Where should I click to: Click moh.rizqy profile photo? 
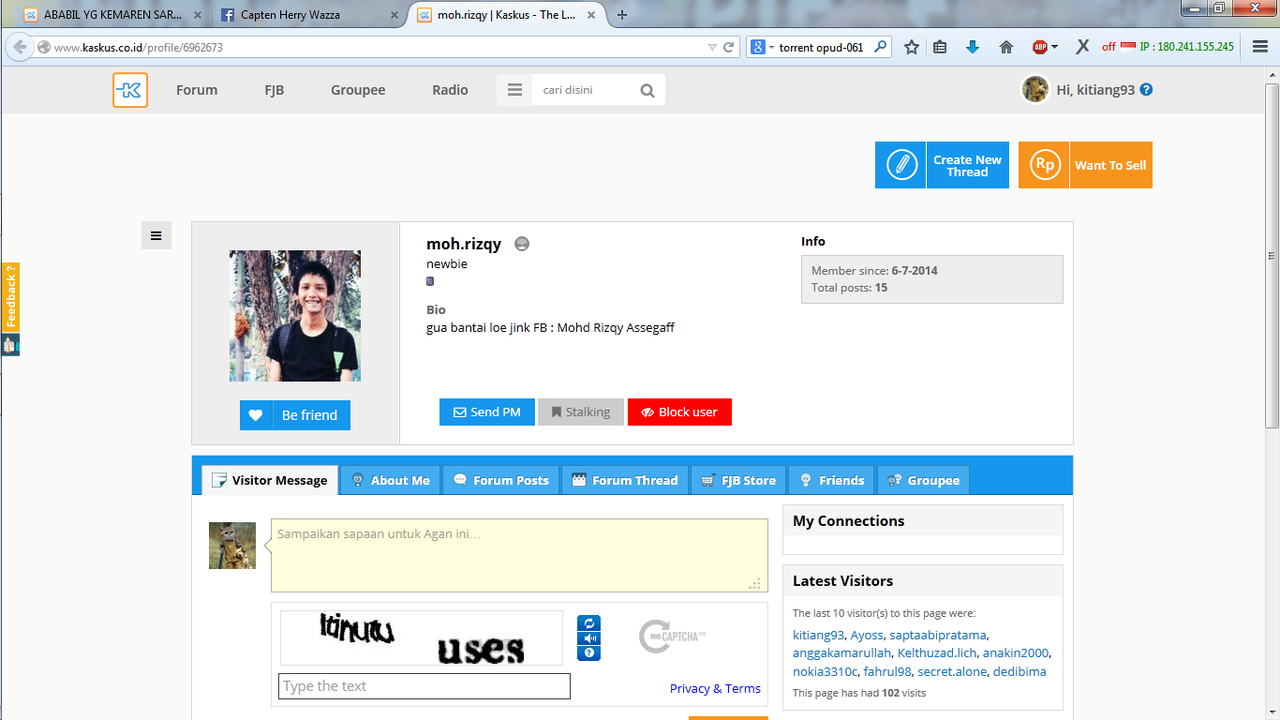[295, 316]
